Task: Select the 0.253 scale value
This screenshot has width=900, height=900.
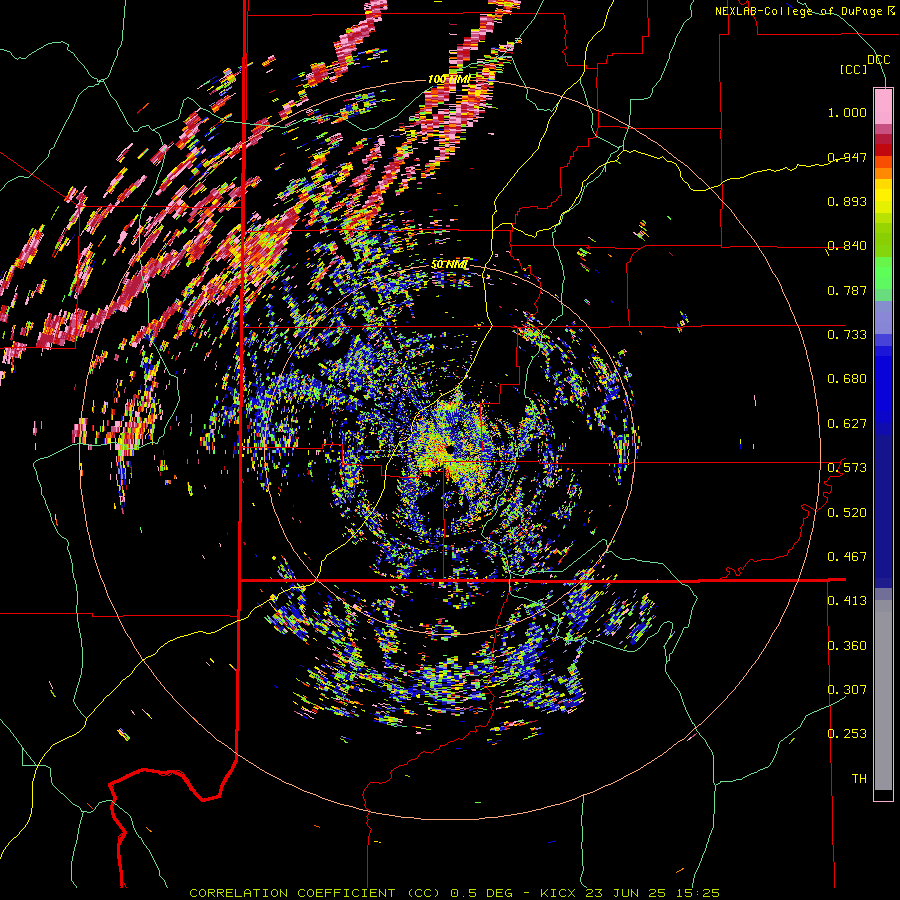Action: click(847, 734)
